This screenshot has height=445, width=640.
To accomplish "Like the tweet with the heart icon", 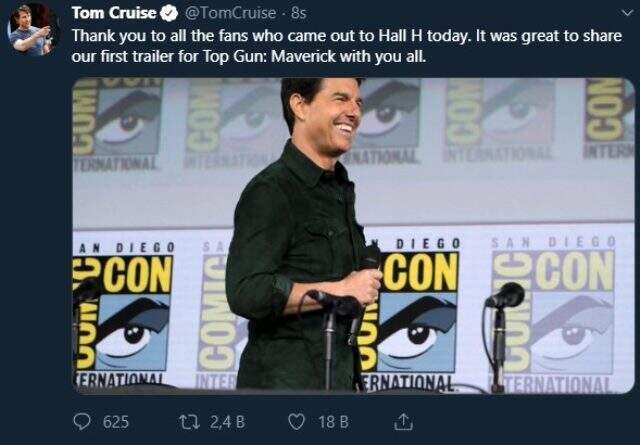I will click(x=296, y=422).
